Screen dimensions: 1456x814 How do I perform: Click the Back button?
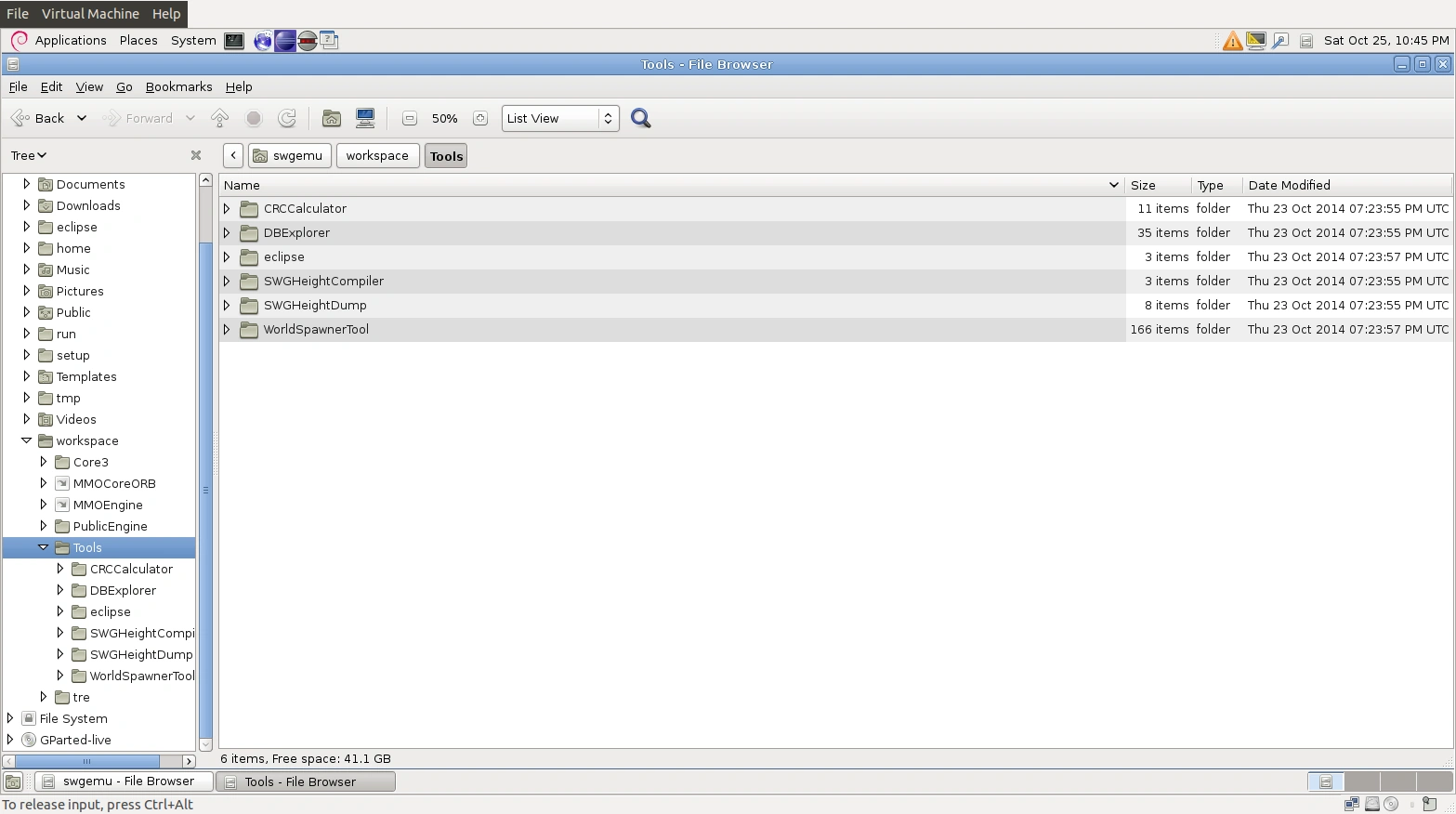pyautogui.click(x=40, y=118)
